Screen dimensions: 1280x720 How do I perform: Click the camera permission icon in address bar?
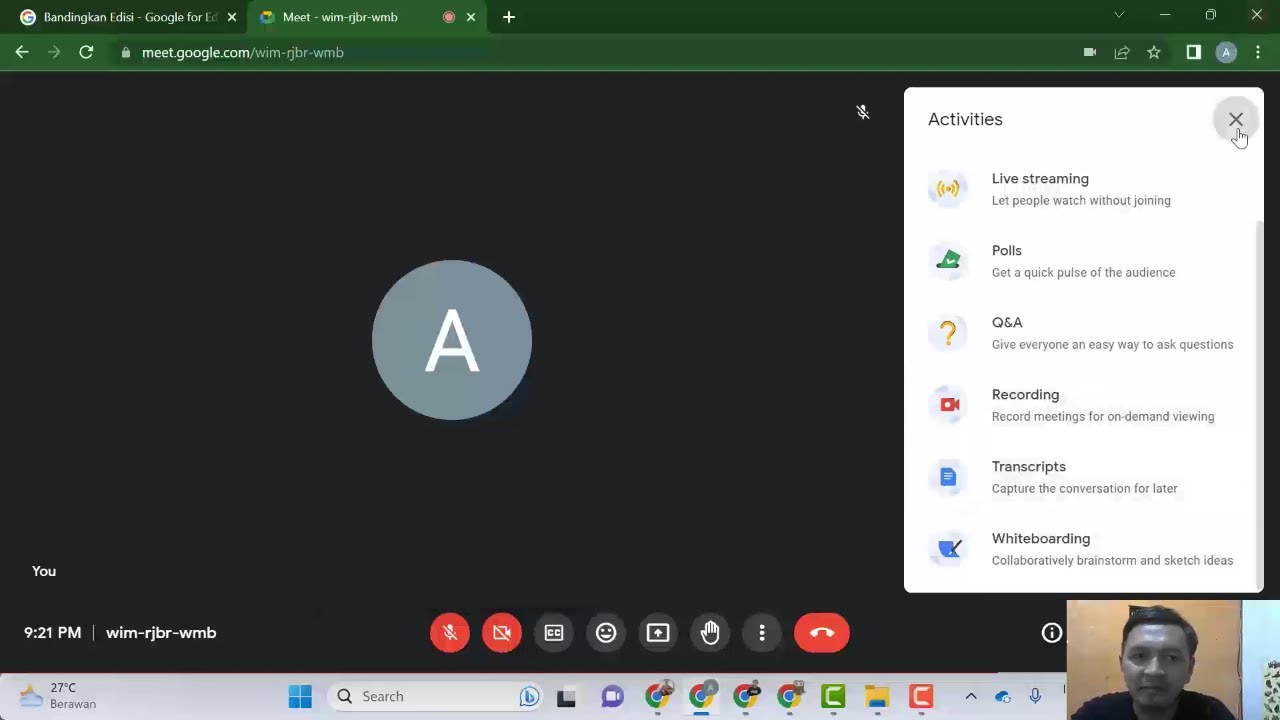pos(1090,52)
